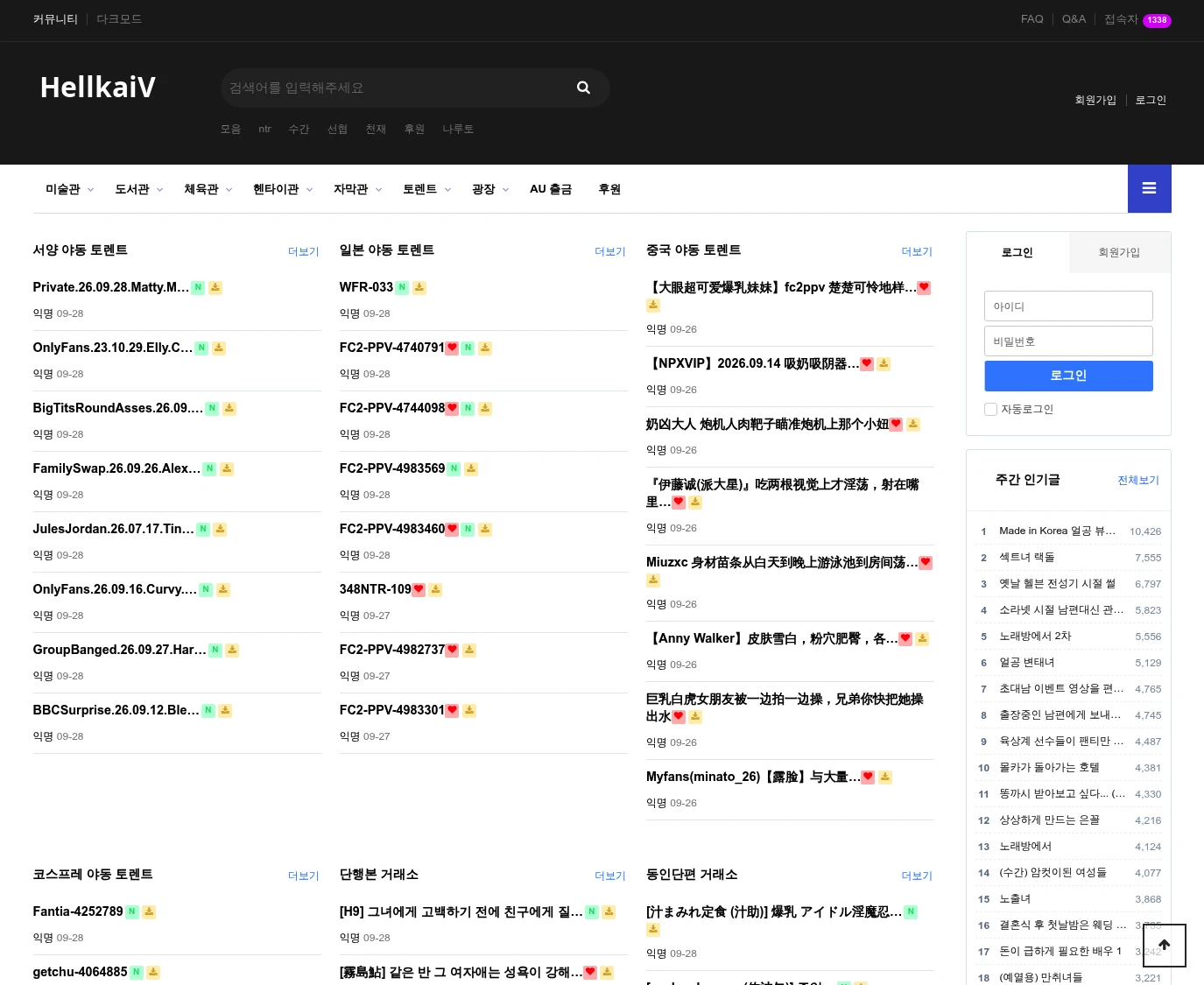The height and width of the screenshot is (985, 1204).
Task: Open the blue hamburger menu
Action: [1149, 188]
